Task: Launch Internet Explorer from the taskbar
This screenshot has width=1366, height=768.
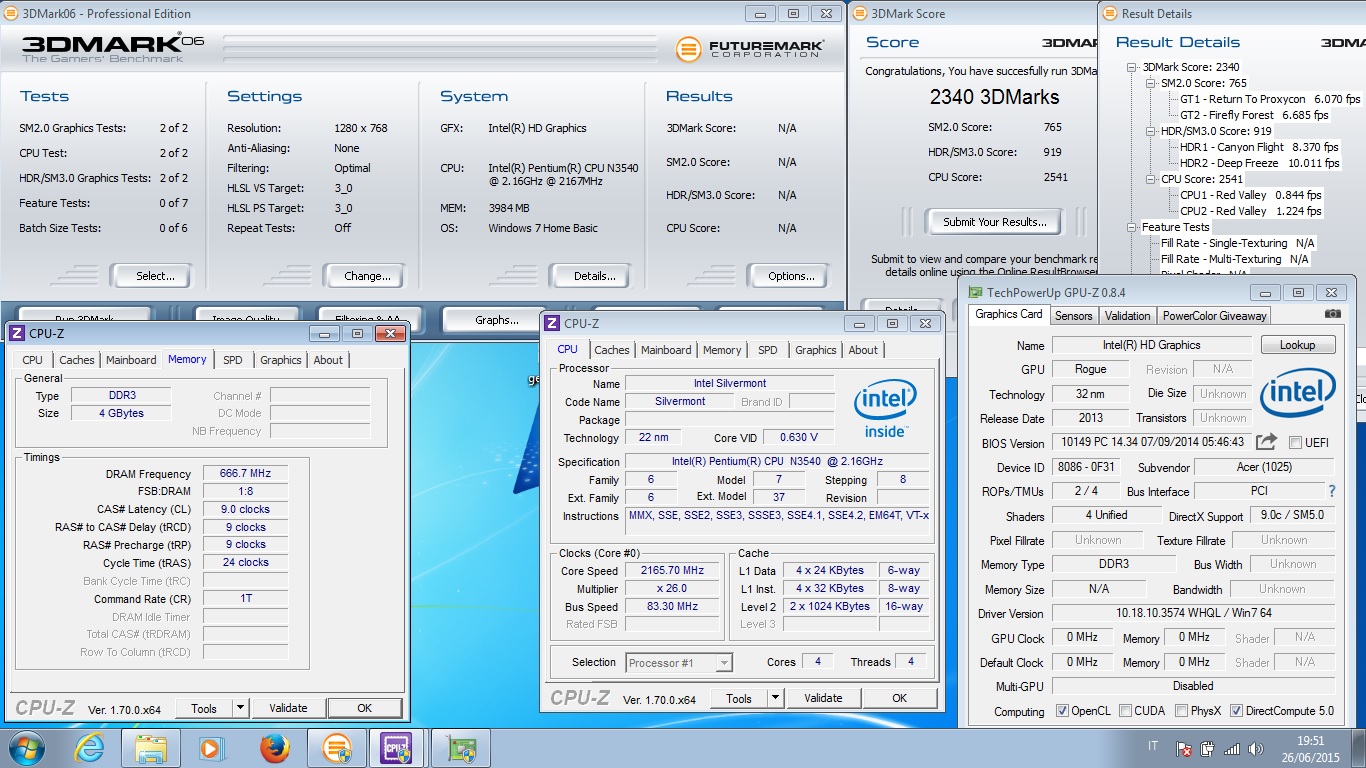Action: [x=89, y=748]
